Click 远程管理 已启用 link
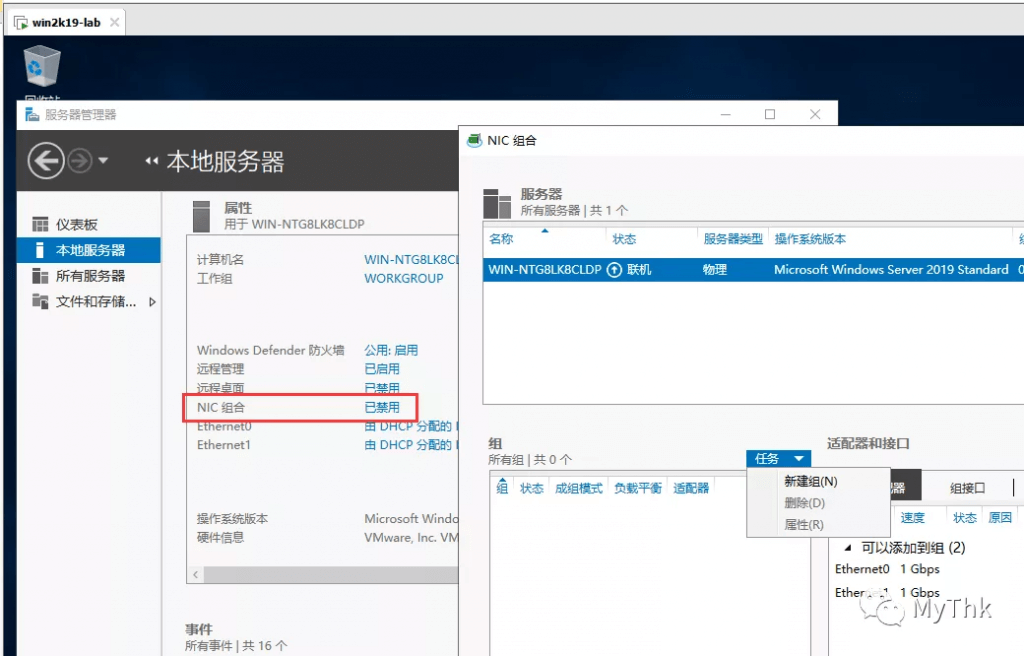 [x=381, y=369]
